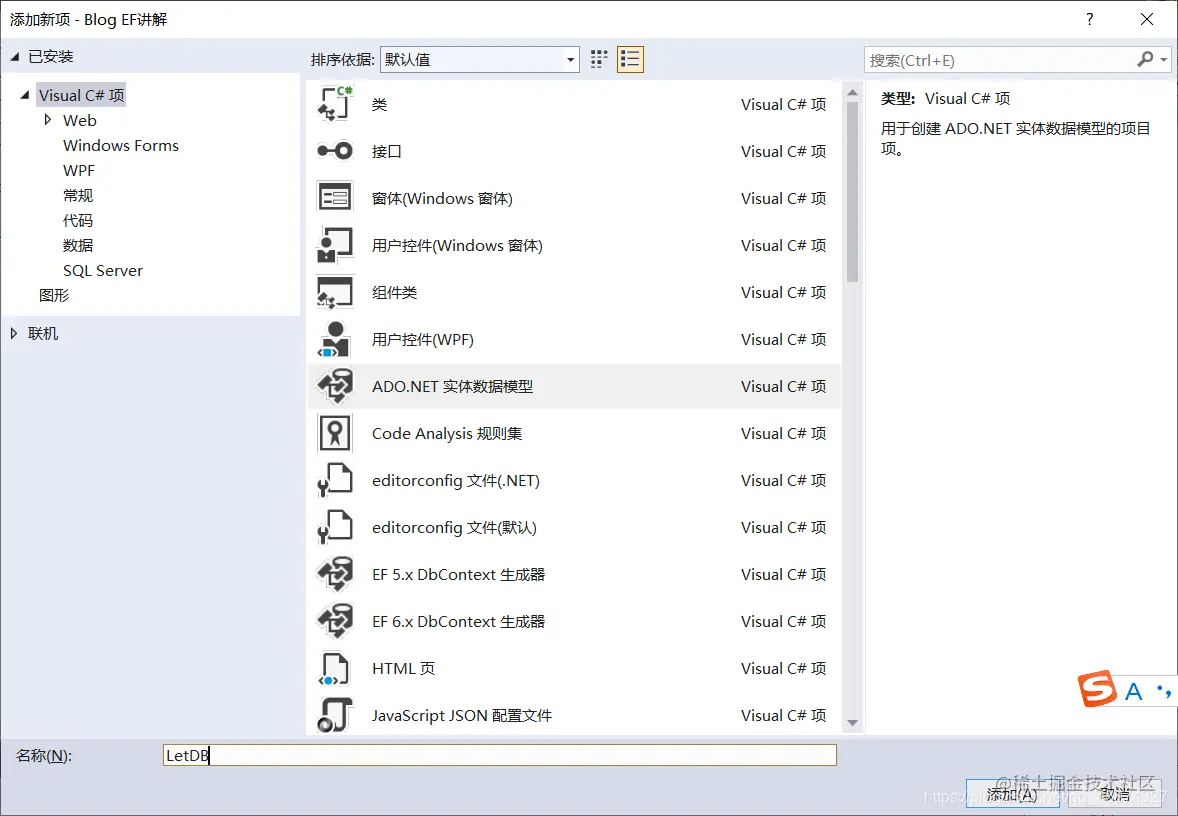Select the WPF category
The image size is (1178, 816).
(x=79, y=171)
